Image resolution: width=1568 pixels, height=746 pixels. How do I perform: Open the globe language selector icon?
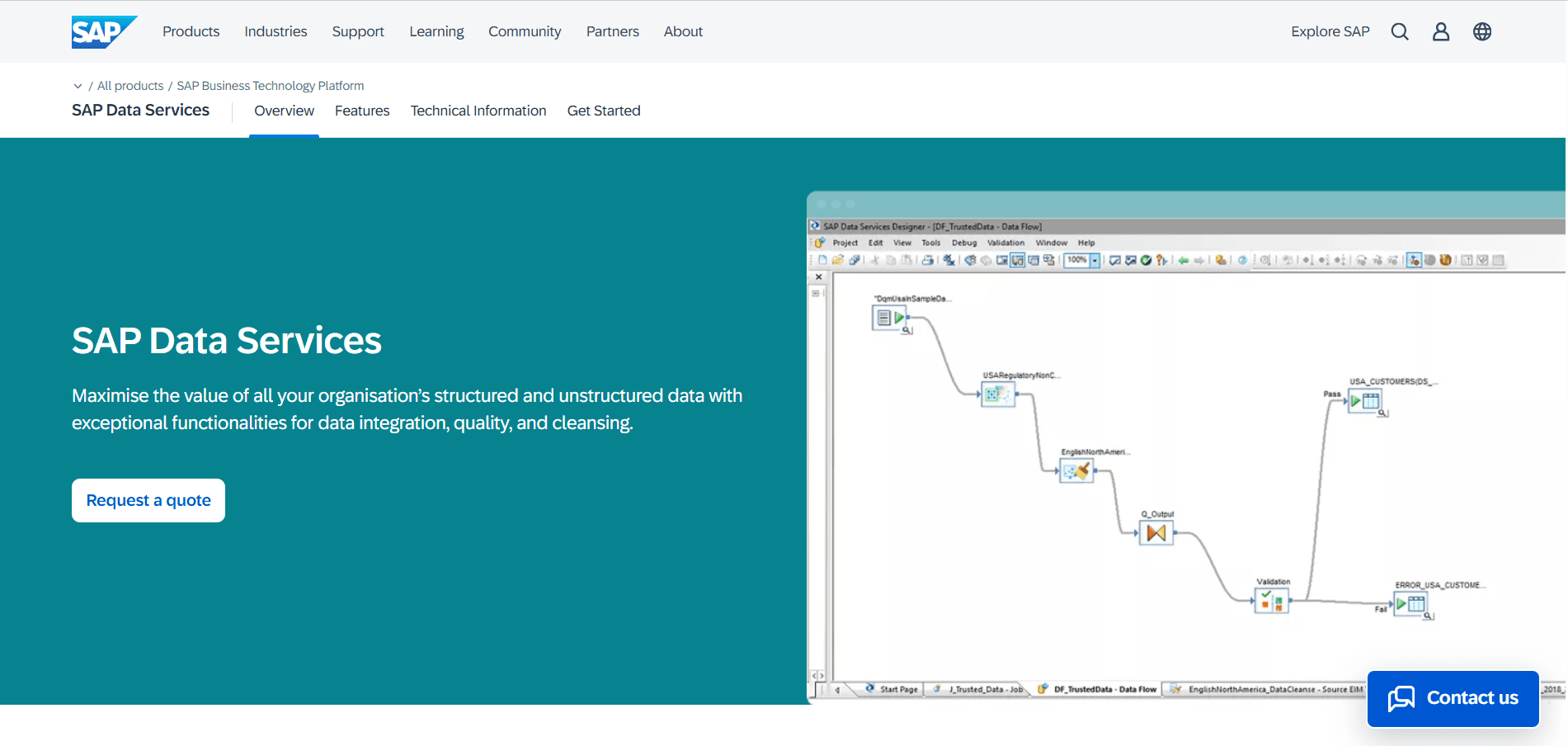[1482, 31]
